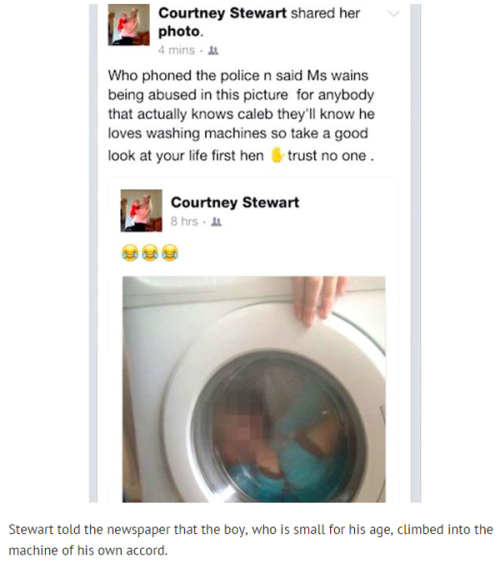This screenshot has width=500, height=563.
Task: Click the "trust no one" text
Action: click(x=327, y=156)
